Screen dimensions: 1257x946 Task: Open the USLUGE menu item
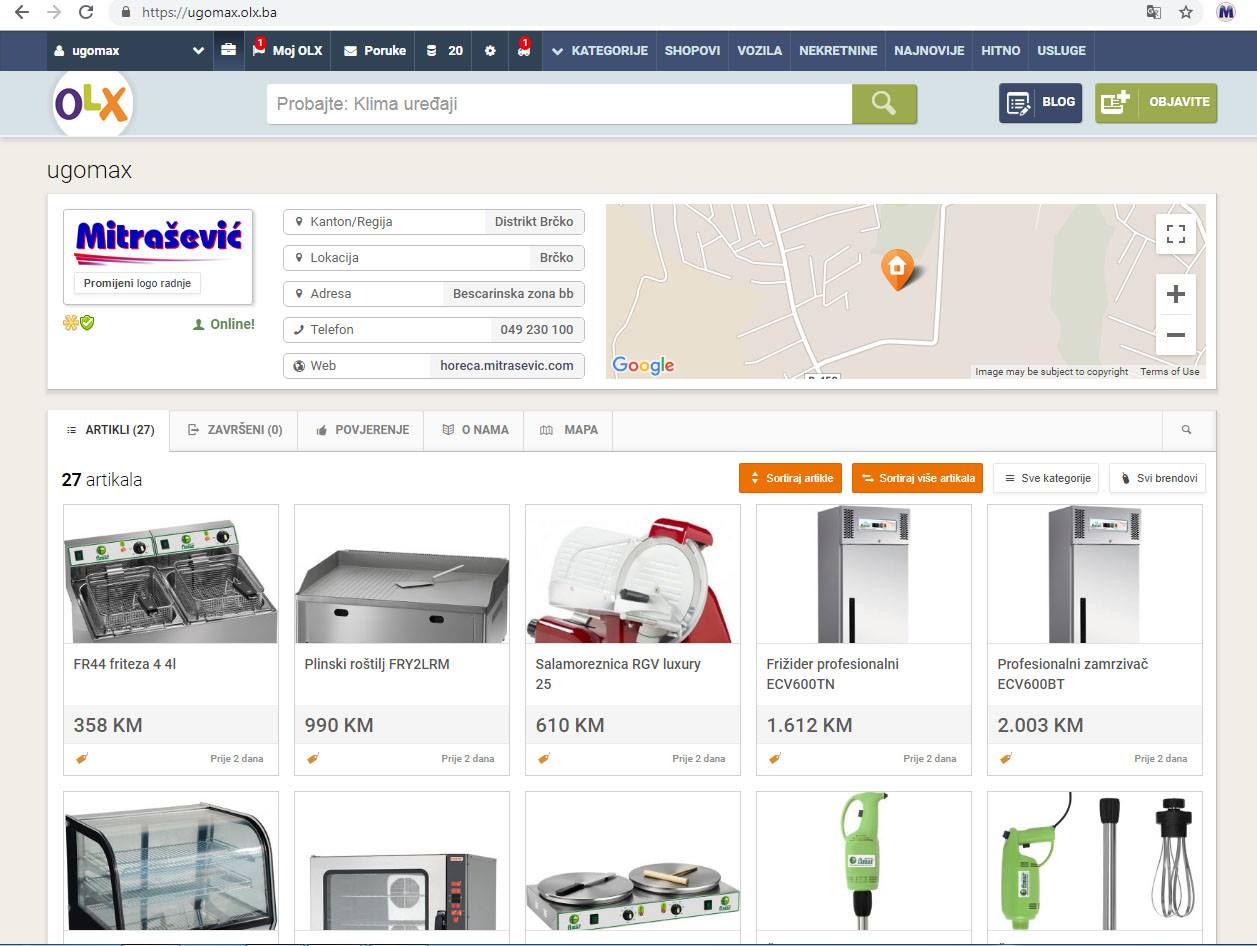(x=1061, y=50)
